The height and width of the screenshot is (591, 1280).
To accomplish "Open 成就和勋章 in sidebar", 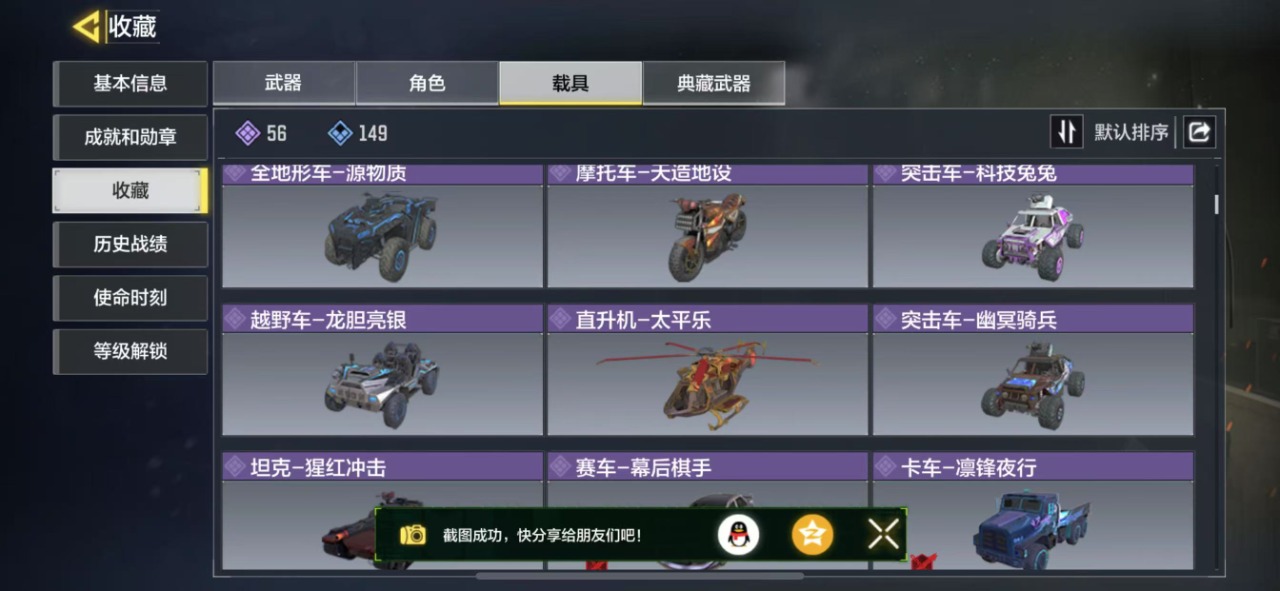I will pos(130,137).
